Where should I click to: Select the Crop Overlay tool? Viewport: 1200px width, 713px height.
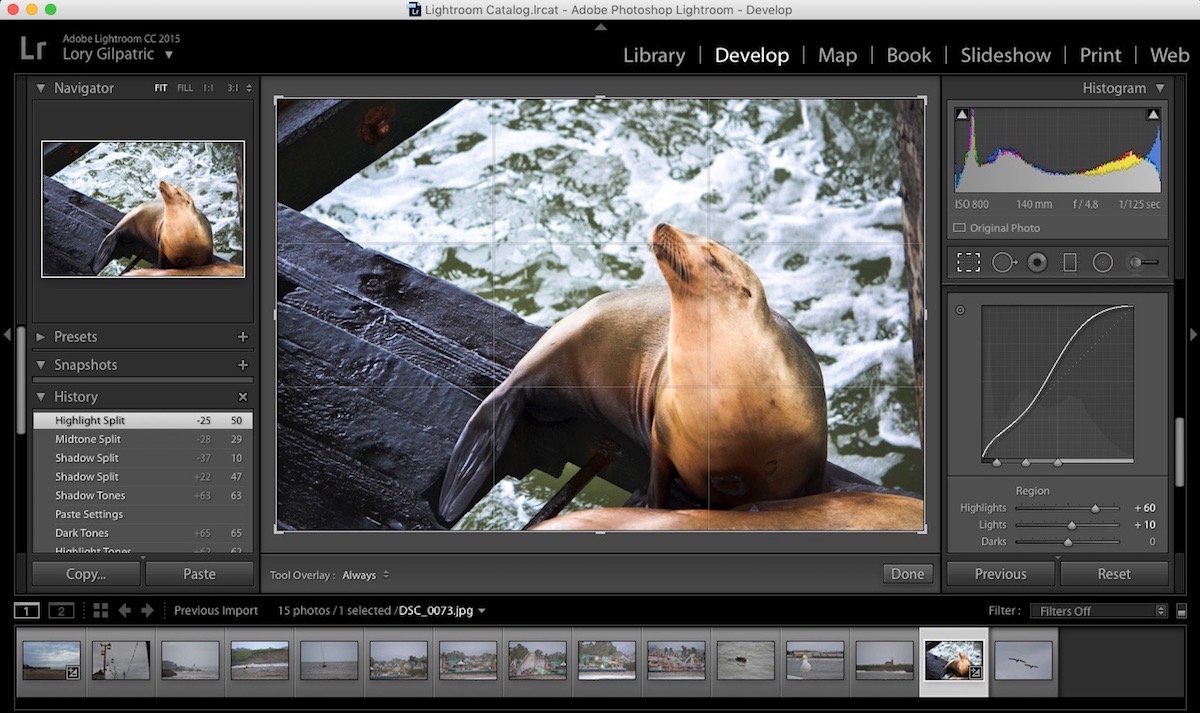coord(968,262)
